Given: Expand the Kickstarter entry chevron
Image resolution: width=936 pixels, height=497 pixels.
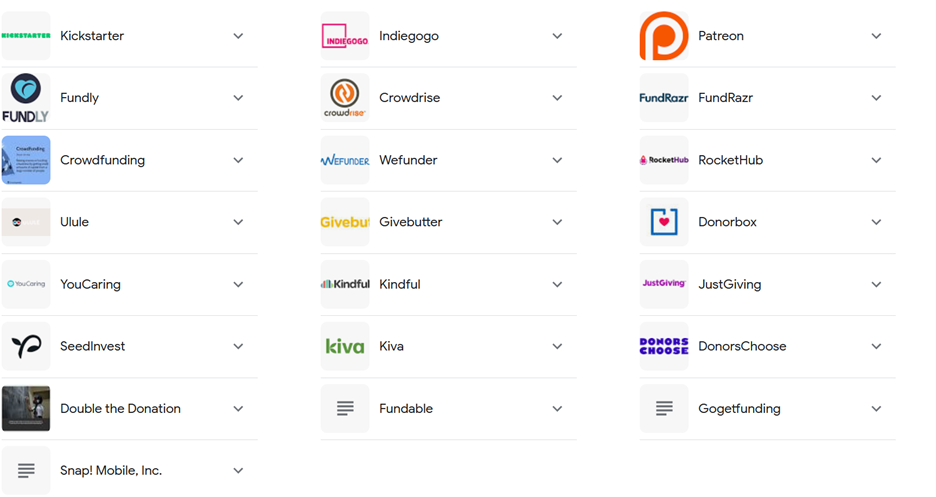Looking at the screenshot, I should pyautogui.click(x=238, y=36).
